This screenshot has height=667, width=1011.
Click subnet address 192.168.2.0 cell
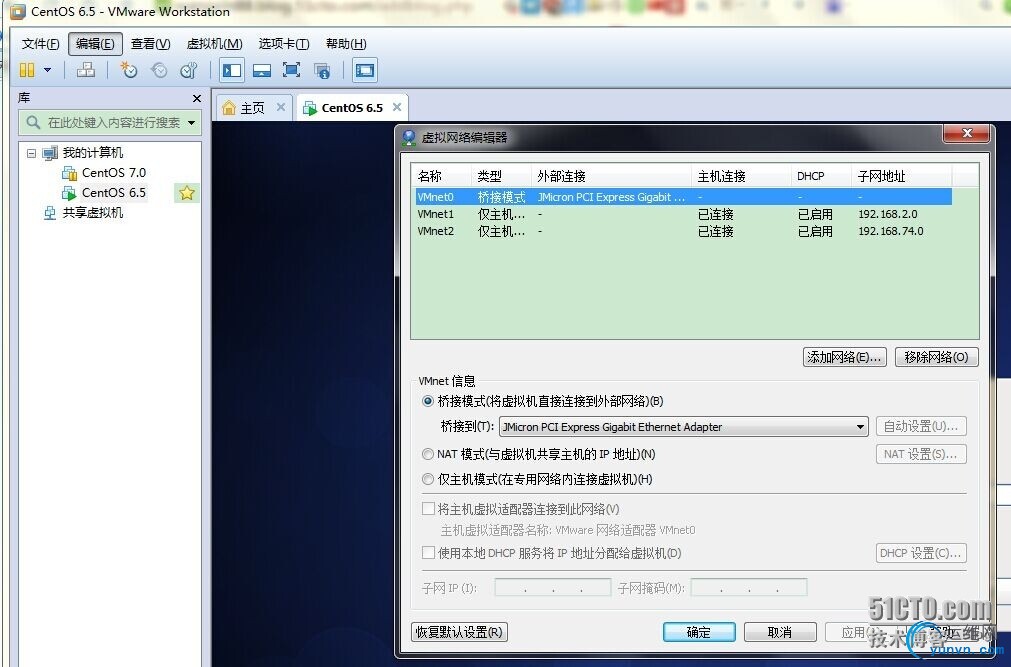coord(888,214)
